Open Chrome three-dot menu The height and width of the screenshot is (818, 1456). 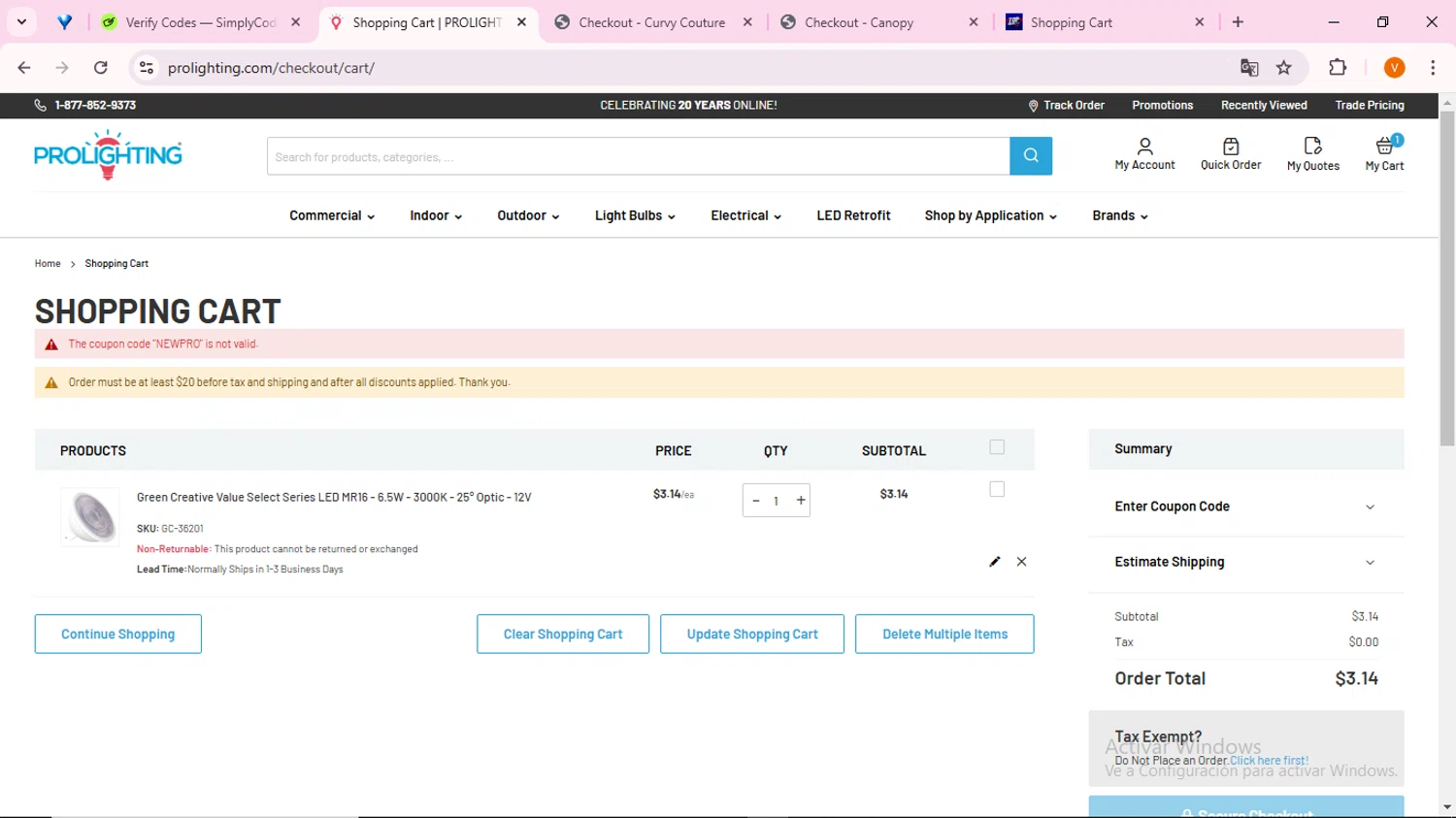(x=1433, y=67)
